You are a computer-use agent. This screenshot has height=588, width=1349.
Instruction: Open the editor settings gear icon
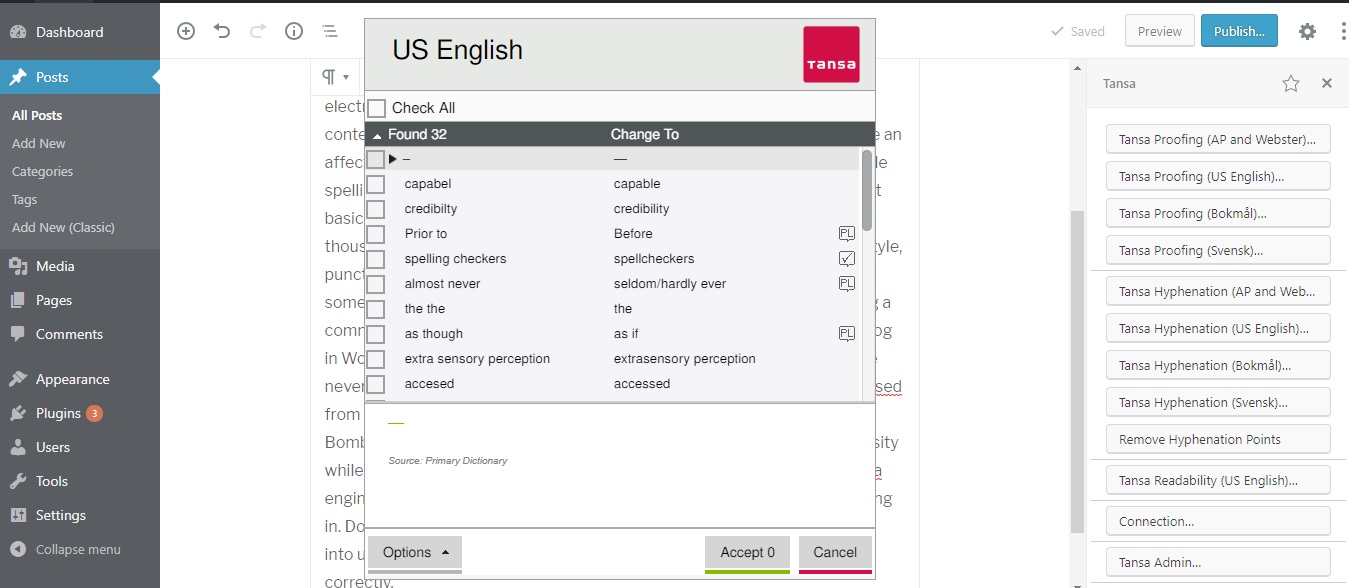pyautogui.click(x=1307, y=31)
